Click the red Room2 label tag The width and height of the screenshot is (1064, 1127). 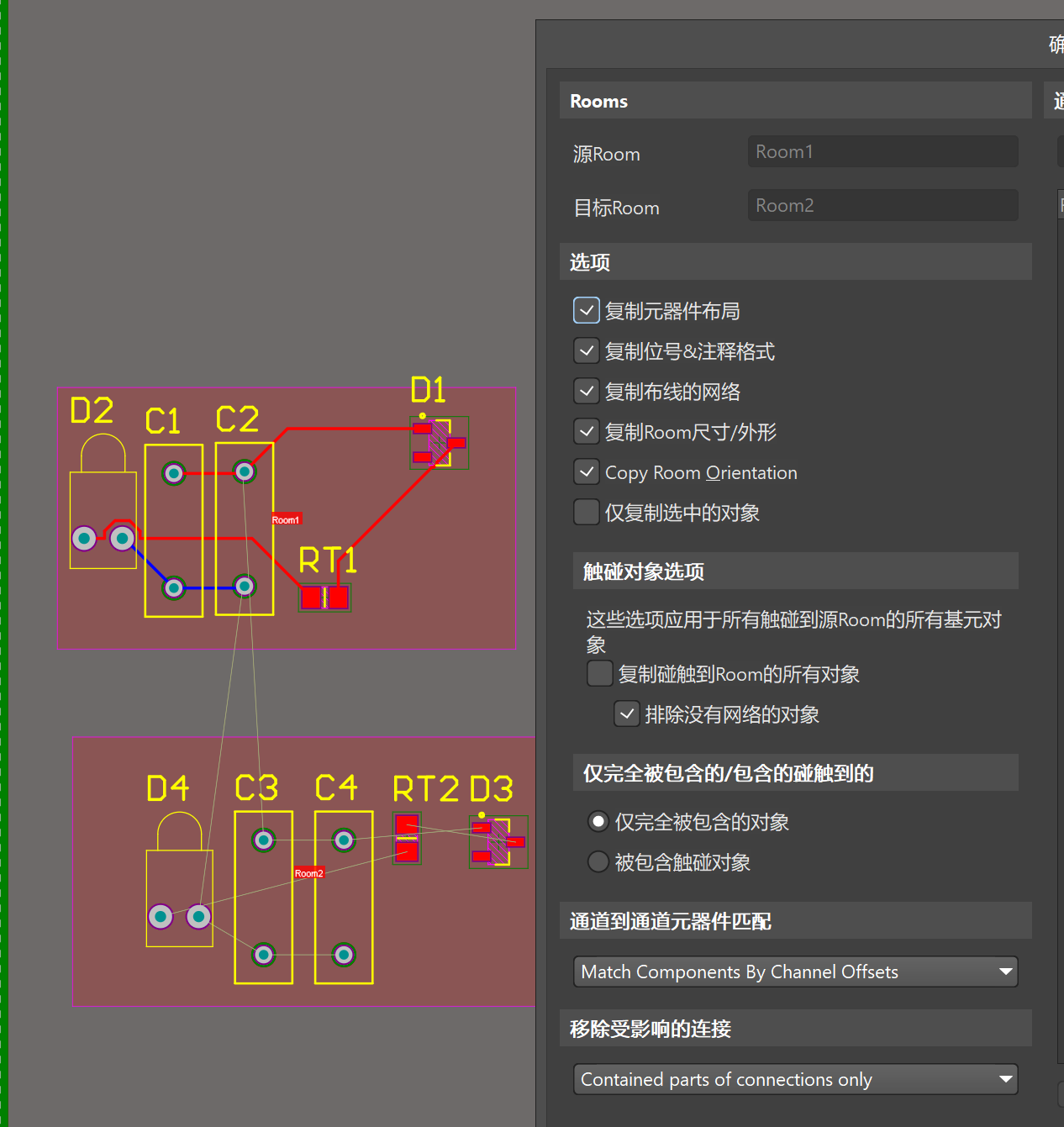308,873
